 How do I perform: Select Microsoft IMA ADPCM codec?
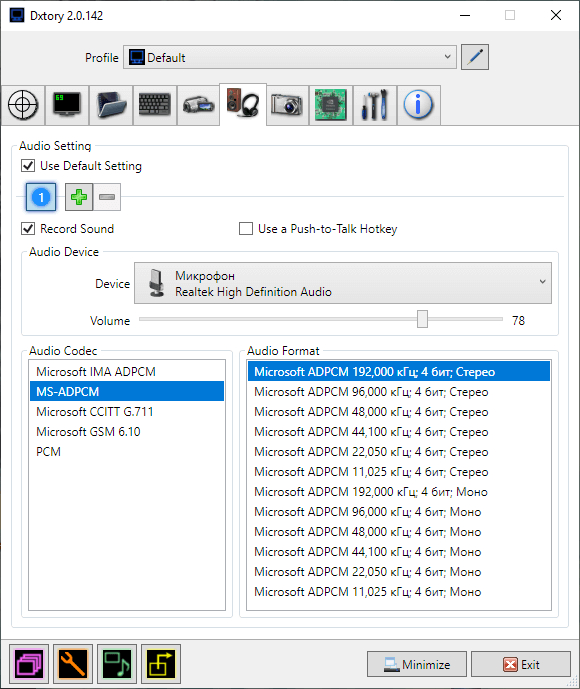(x=127, y=372)
